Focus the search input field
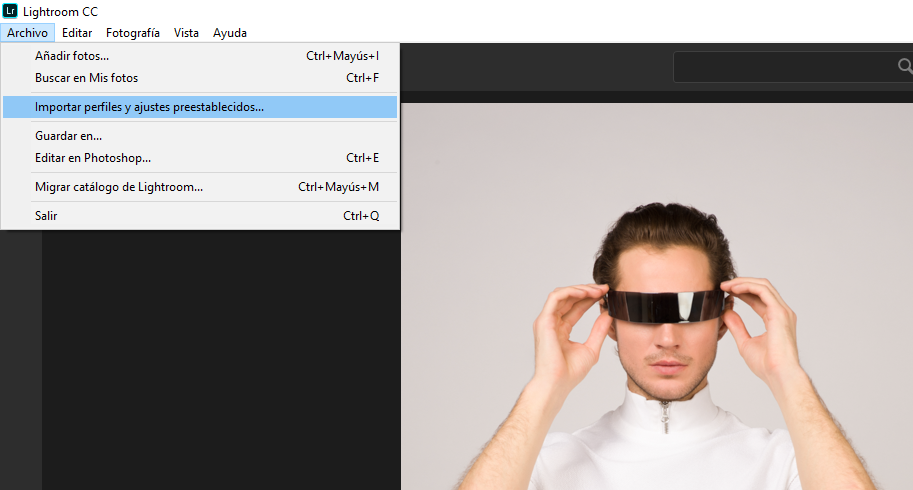This screenshot has height=490, width=913. (780, 67)
